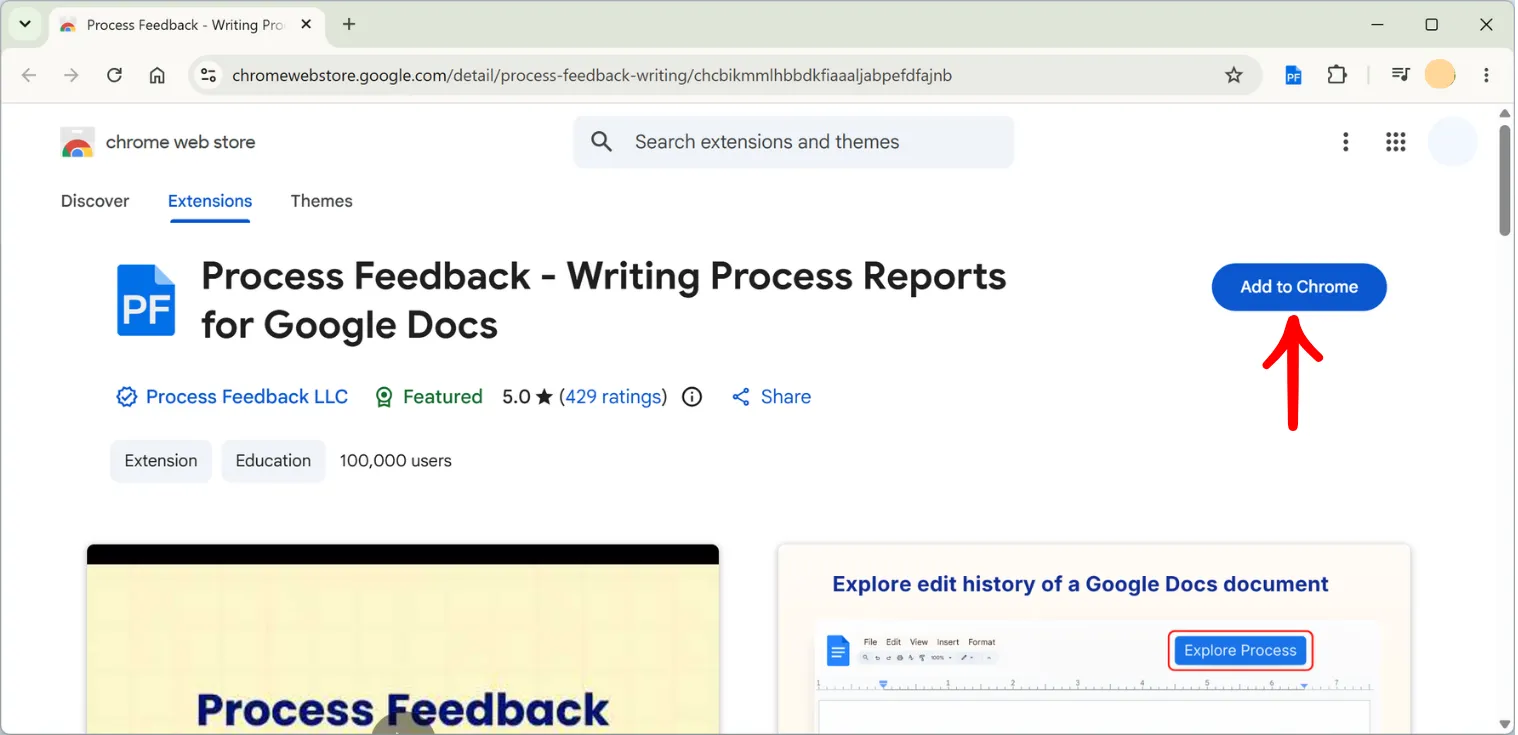Click the Chrome Web Store logo
The width and height of the screenshot is (1518, 735).
pos(77,142)
